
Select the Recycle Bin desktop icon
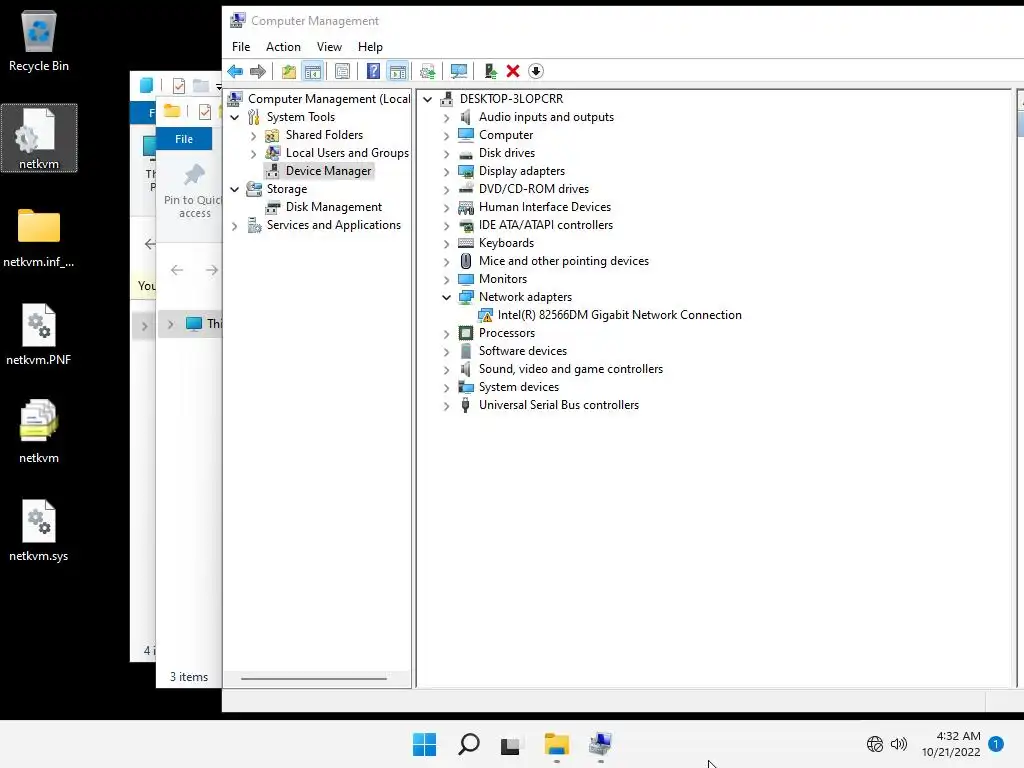click(39, 40)
